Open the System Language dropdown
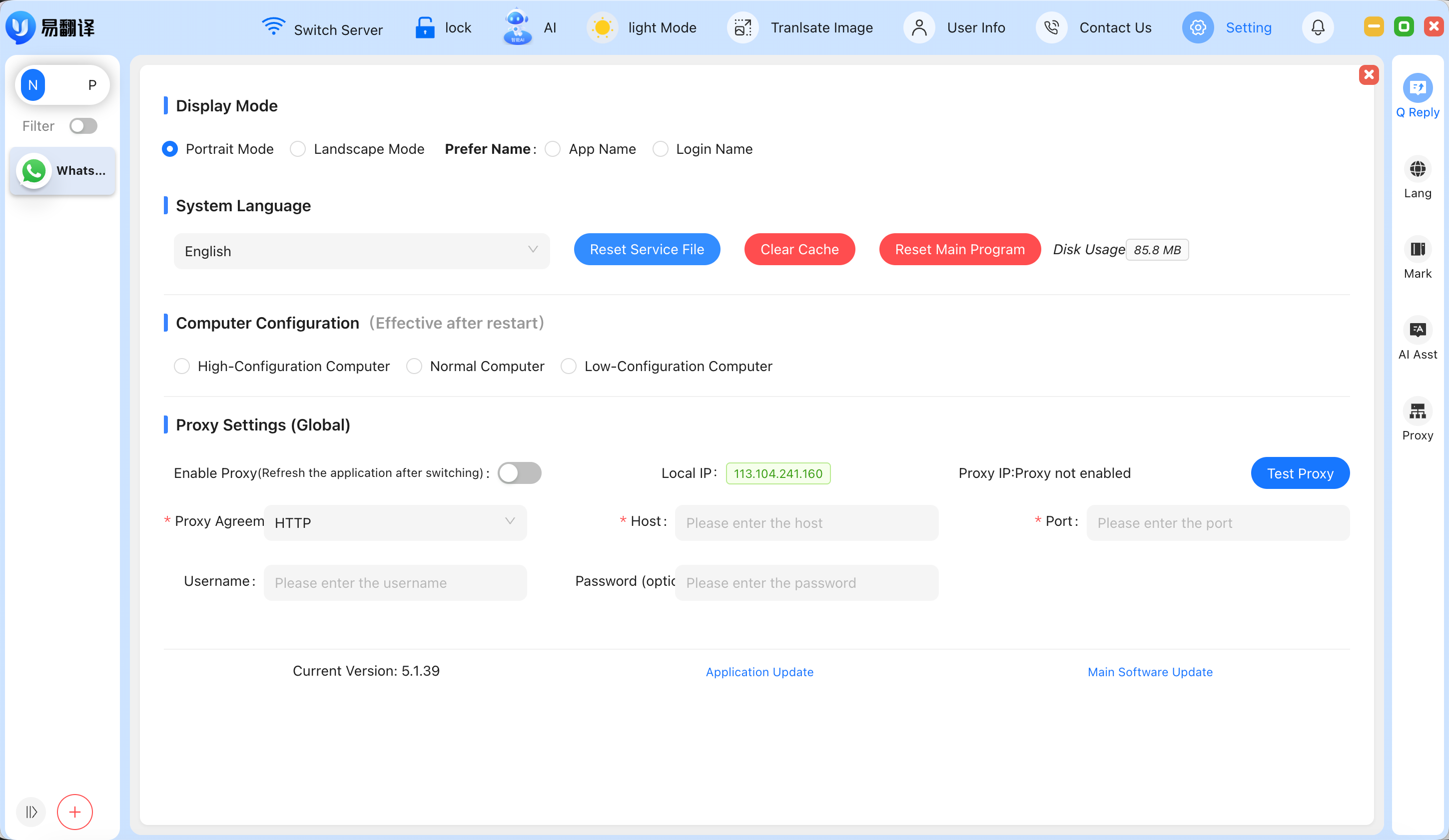The image size is (1449, 840). pos(361,251)
